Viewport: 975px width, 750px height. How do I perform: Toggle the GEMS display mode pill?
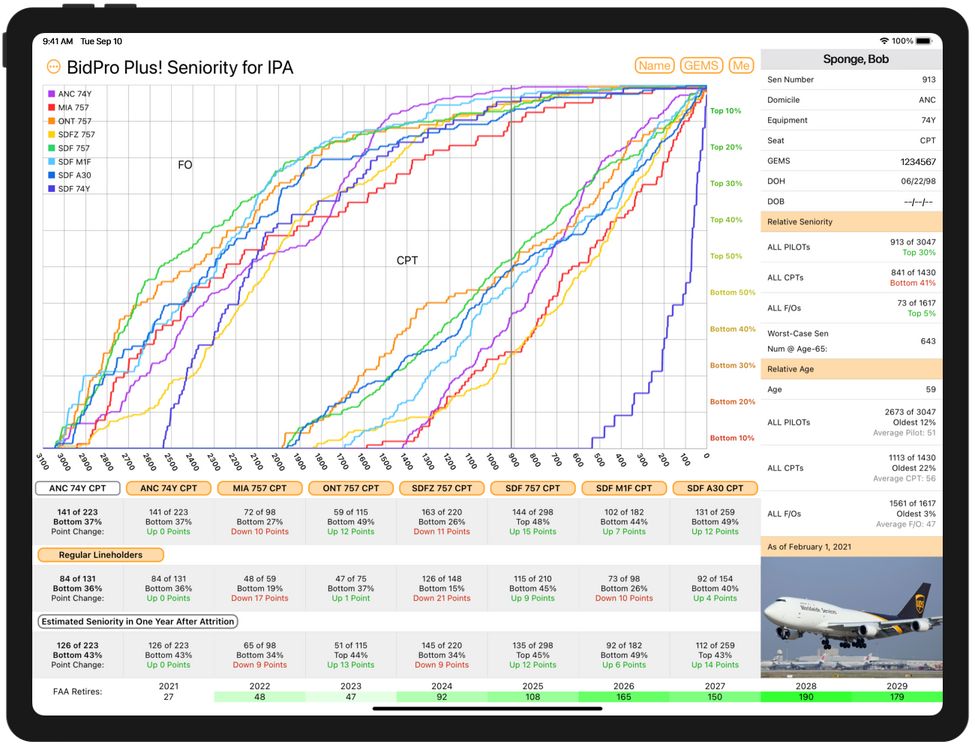pos(702,65)
